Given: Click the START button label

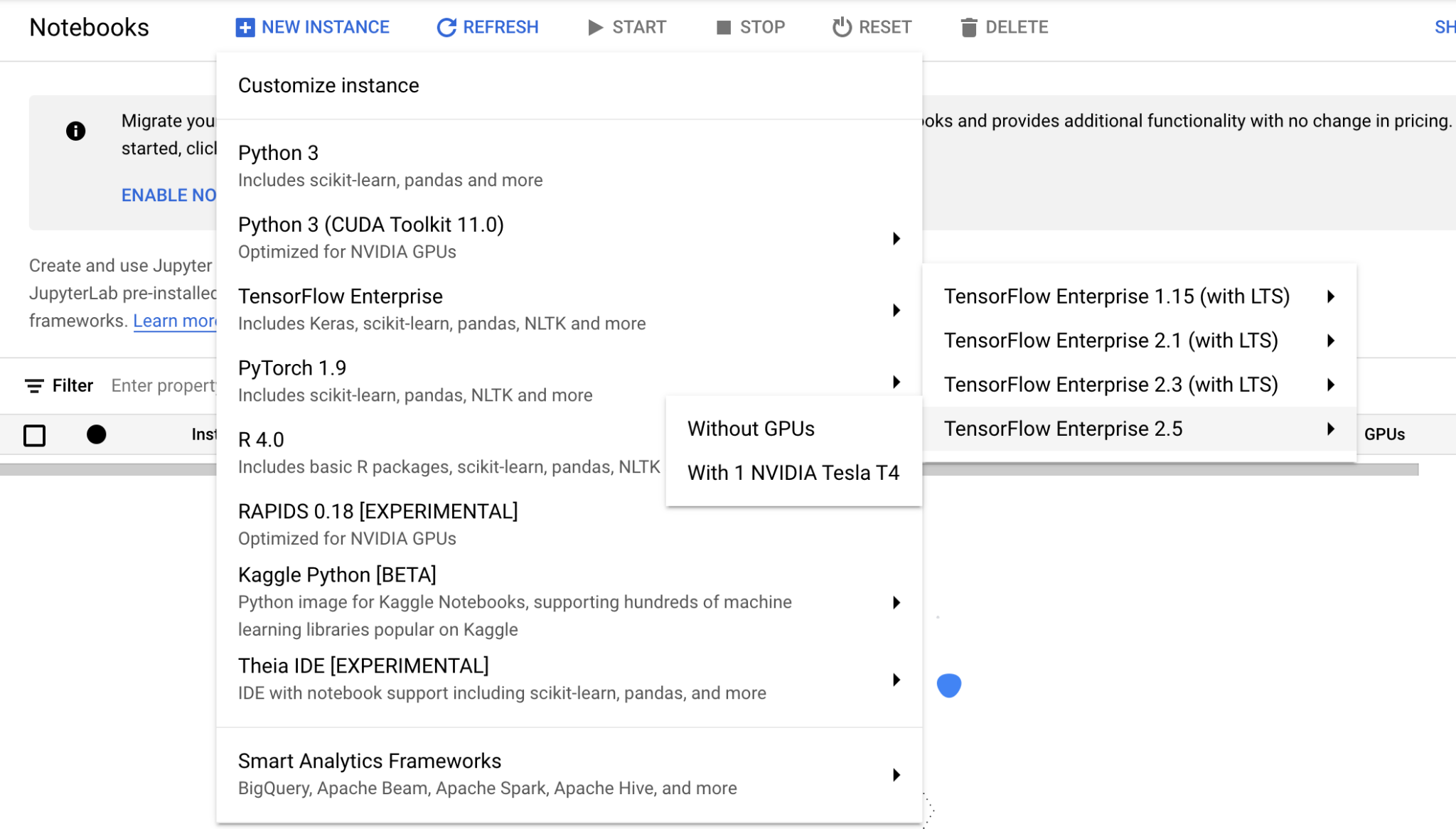Looking at the screenshot, I should coord(639,28).
